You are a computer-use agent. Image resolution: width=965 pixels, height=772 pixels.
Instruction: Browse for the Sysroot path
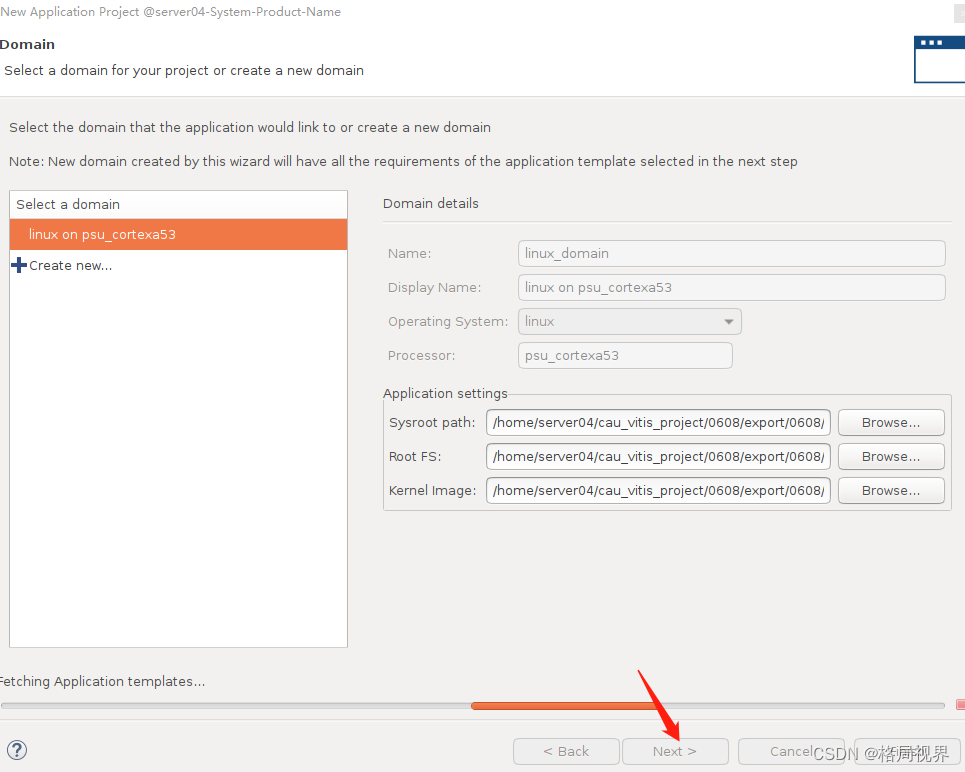coord(891,422)
